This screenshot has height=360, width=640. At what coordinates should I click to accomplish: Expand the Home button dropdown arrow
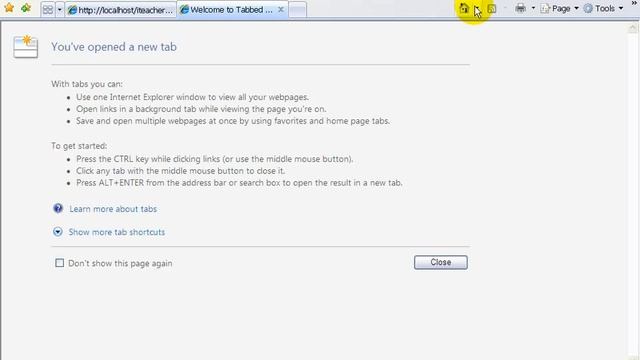pyautogui.click(x=477, y=9)
